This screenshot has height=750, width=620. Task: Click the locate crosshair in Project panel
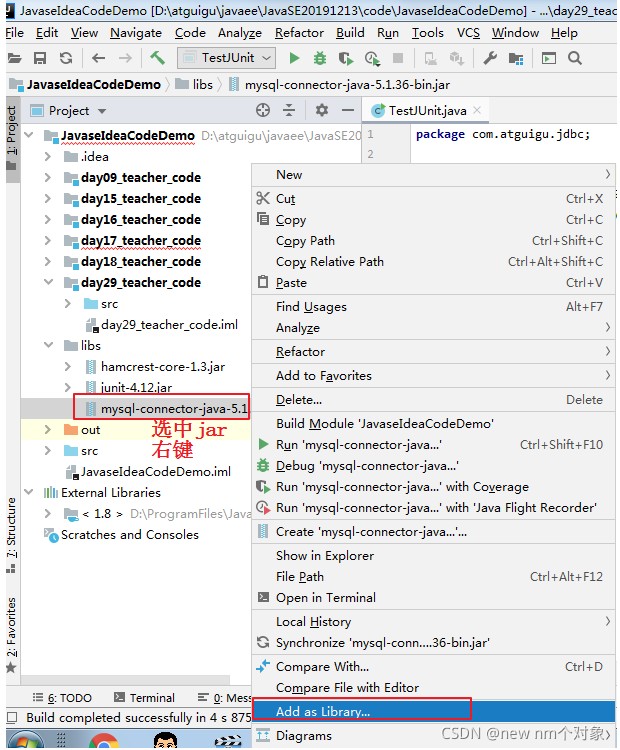pyautogui.click(x=263, y=110)
